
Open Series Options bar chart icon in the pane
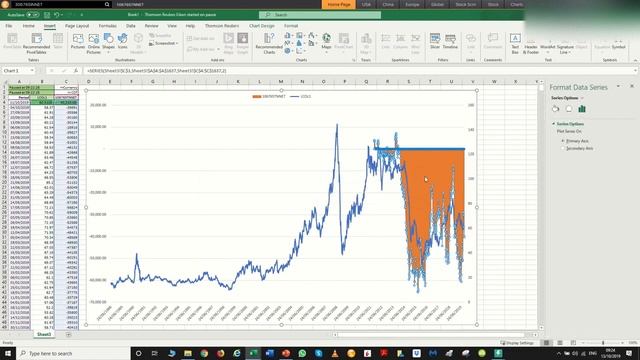(582, 109)
